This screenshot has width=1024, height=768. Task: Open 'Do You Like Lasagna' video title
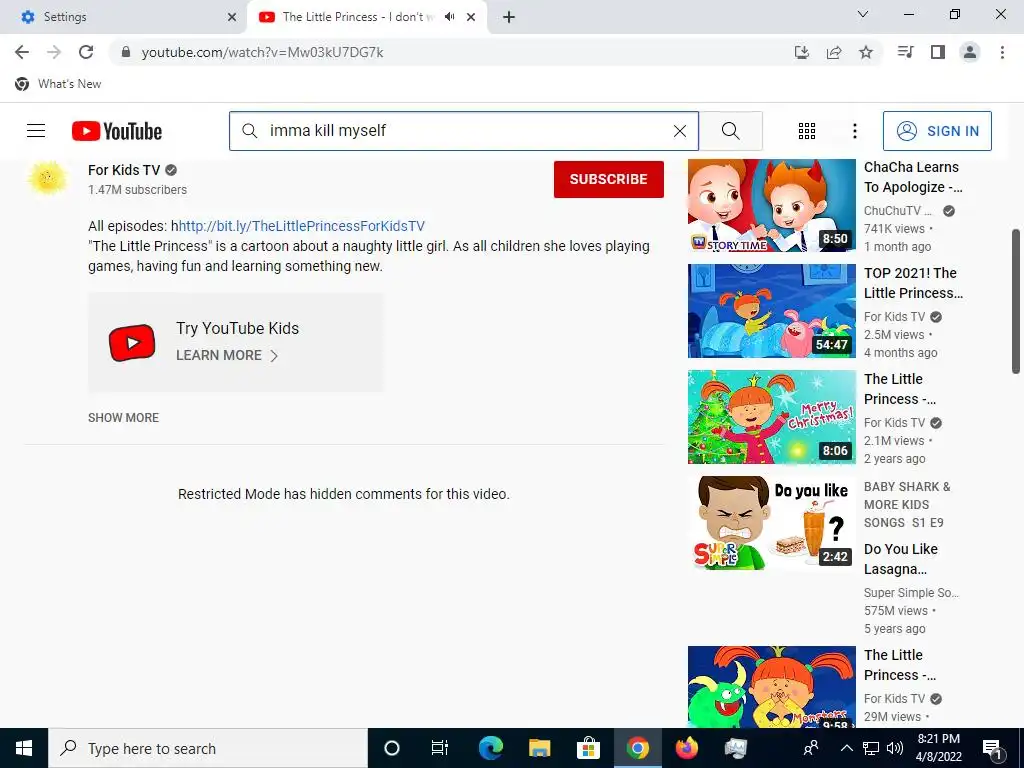(x=901, y=559)
